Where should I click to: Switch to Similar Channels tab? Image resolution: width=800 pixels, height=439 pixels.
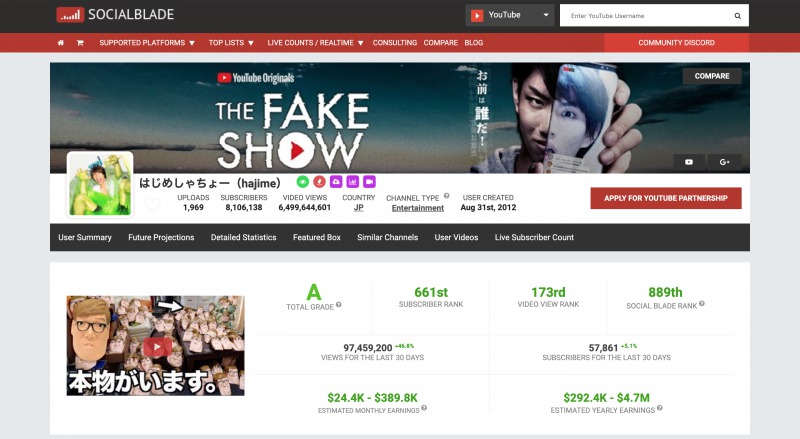point(388,237)
